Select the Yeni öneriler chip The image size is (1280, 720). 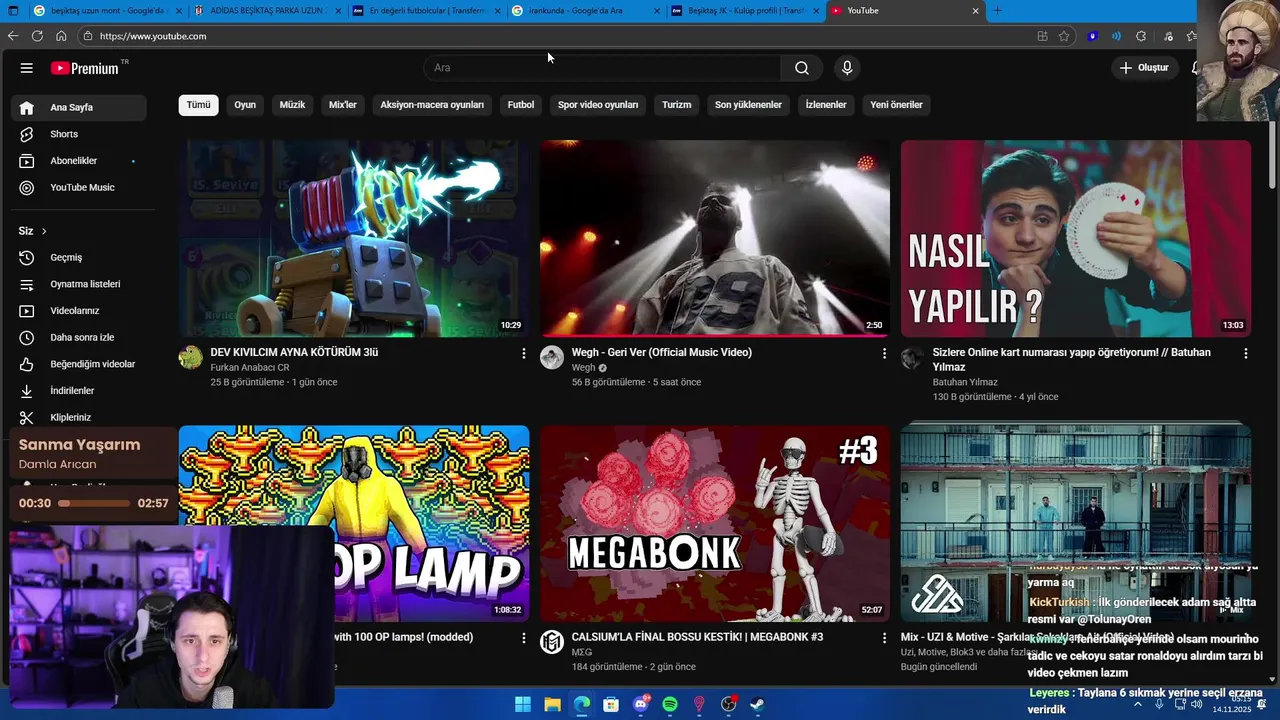pos(896,104)
